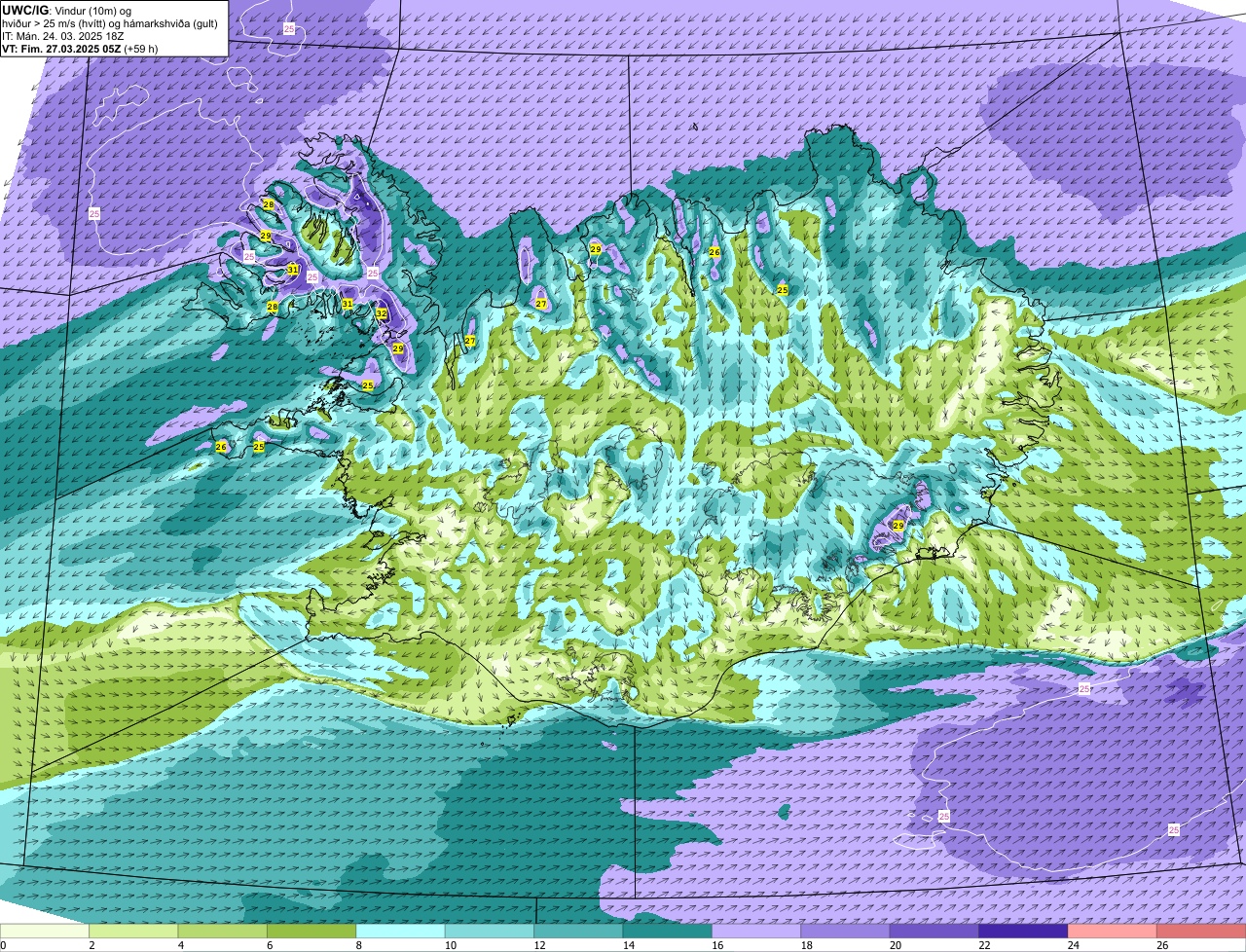The width and height of the screenshot is (1246, 952).
Task: Click the legend scale label "16"
Action: pyautogui.click(x=717, y=945)
